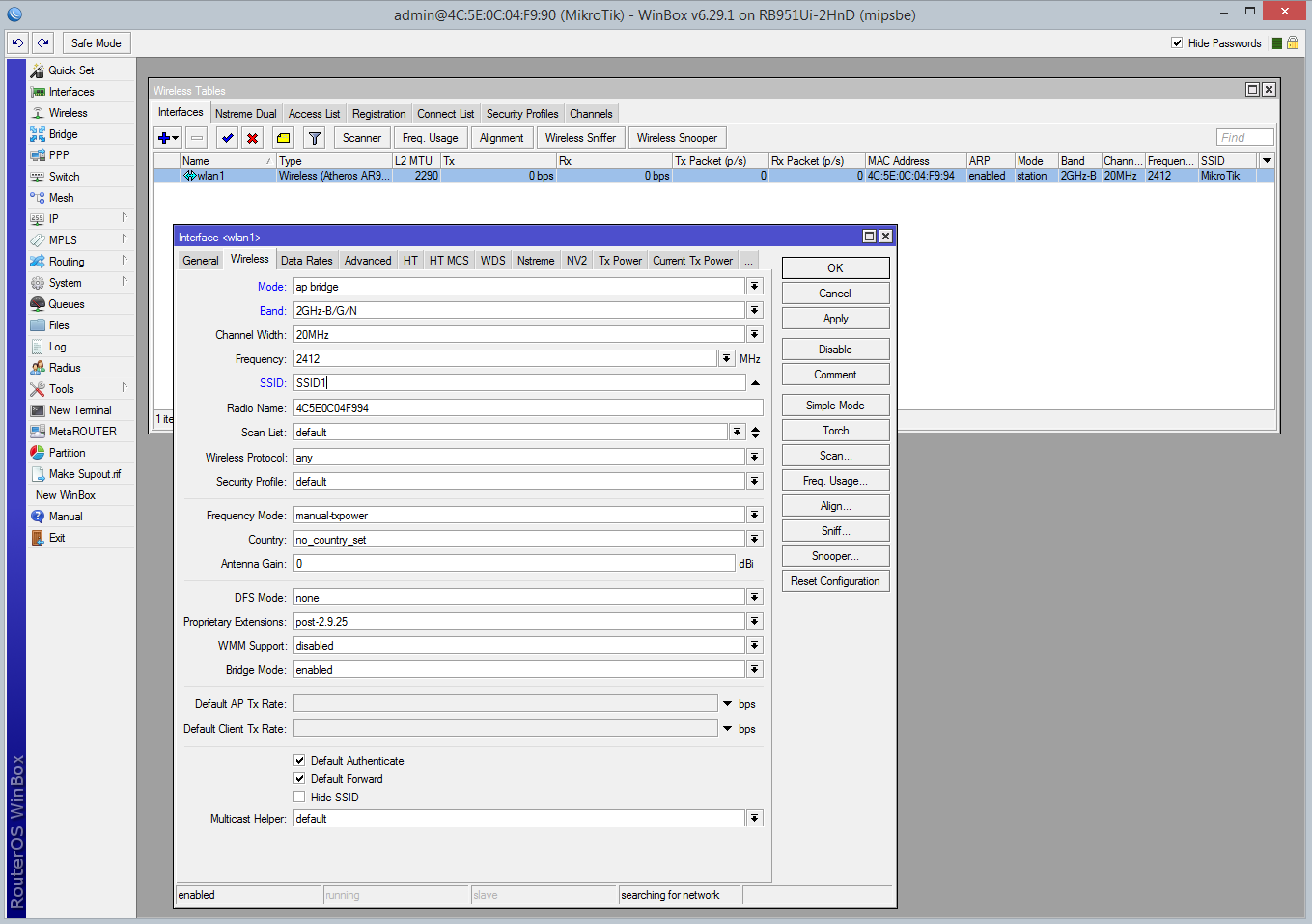Uncheck Default Forward checkbox
This screenshot has height=924, width=1312.
coord(299,778)
